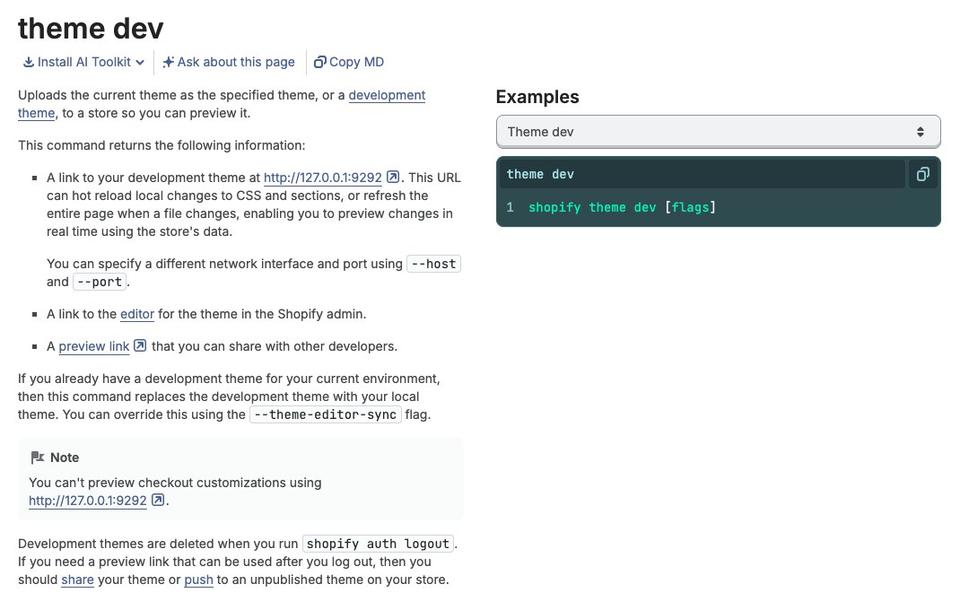The height and width of the screenshot is (592, 960).
Task: Click external-link icon in the Note box
Action: 158,500
